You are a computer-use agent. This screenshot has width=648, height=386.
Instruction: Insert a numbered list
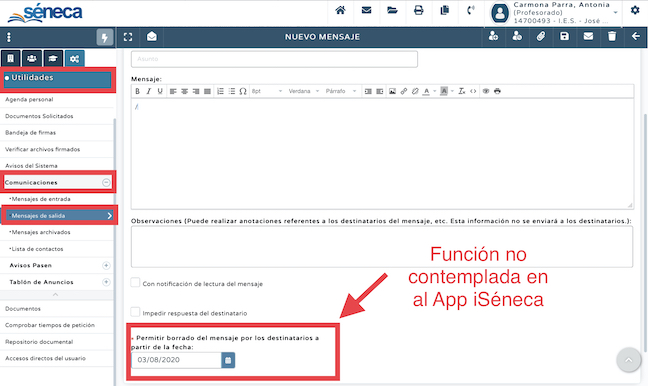pyautogui.click(x=220, y=91)
